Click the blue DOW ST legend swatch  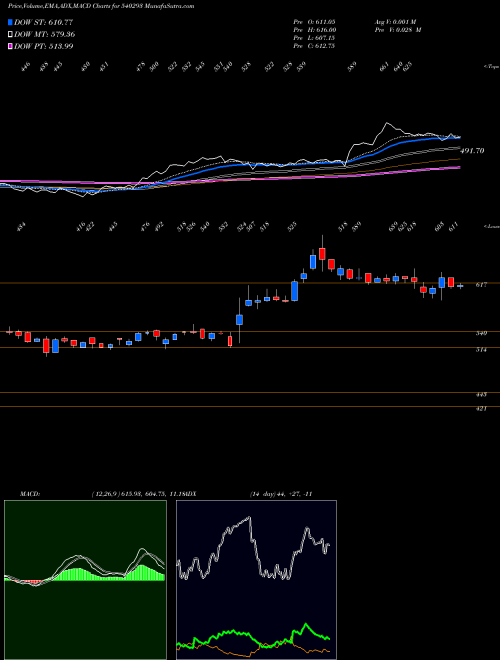[10, 22]
